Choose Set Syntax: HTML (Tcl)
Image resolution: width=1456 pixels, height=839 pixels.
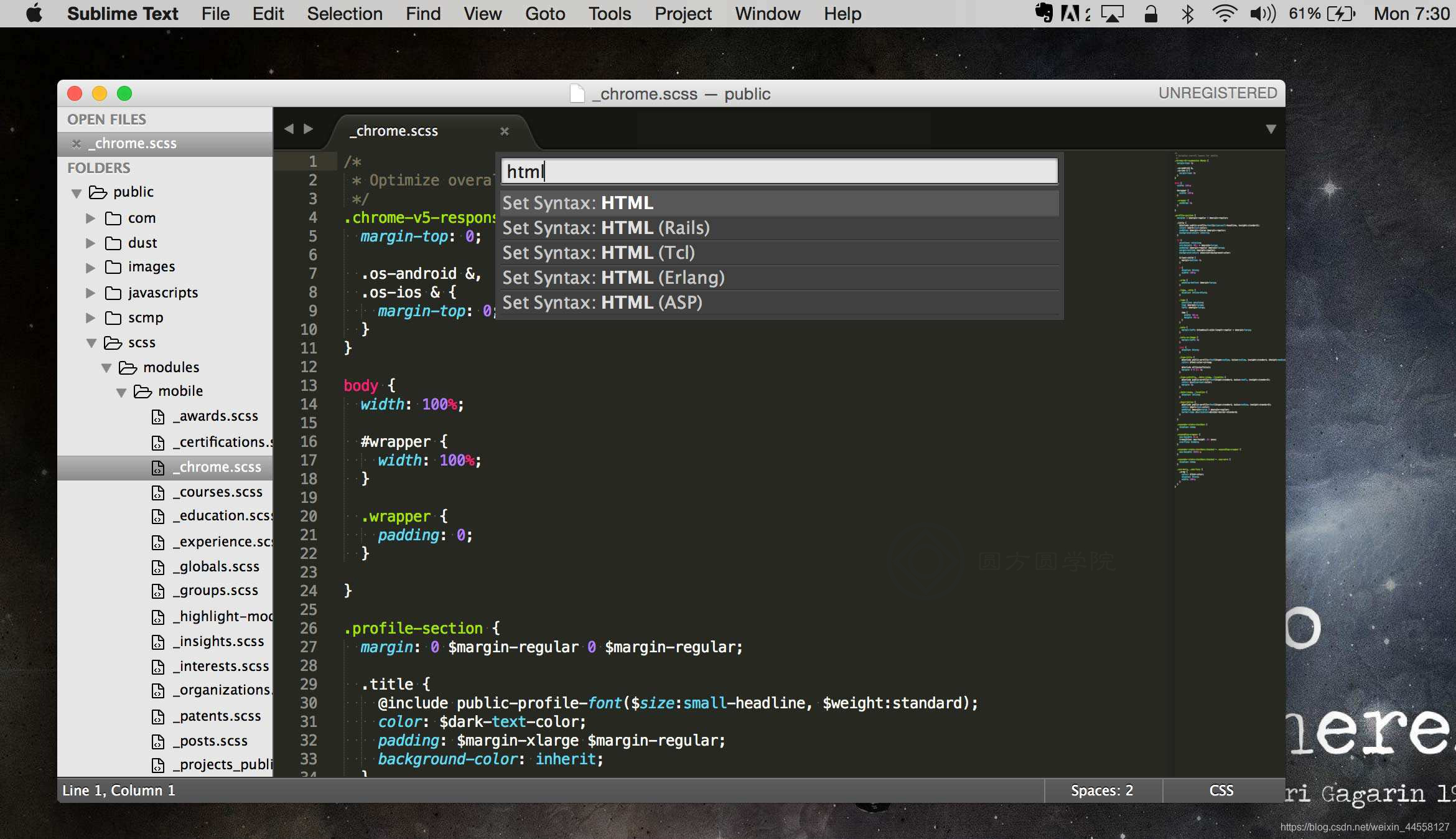click(x=780, y=253)
